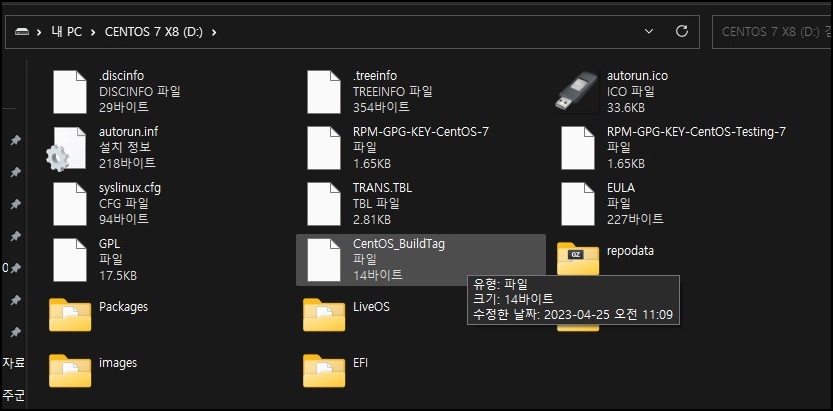Click the RPM-GPG-KEY-CentOS-Testing-7 file name
833x411 pixels.
click(696, 132)
